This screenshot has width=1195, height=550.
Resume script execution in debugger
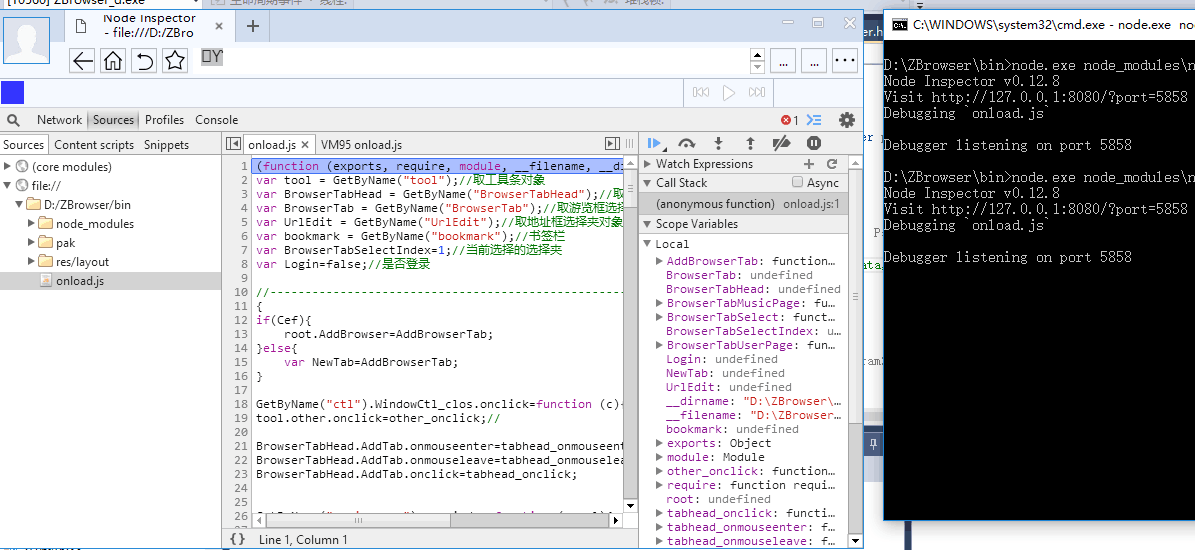pos(655,144)
